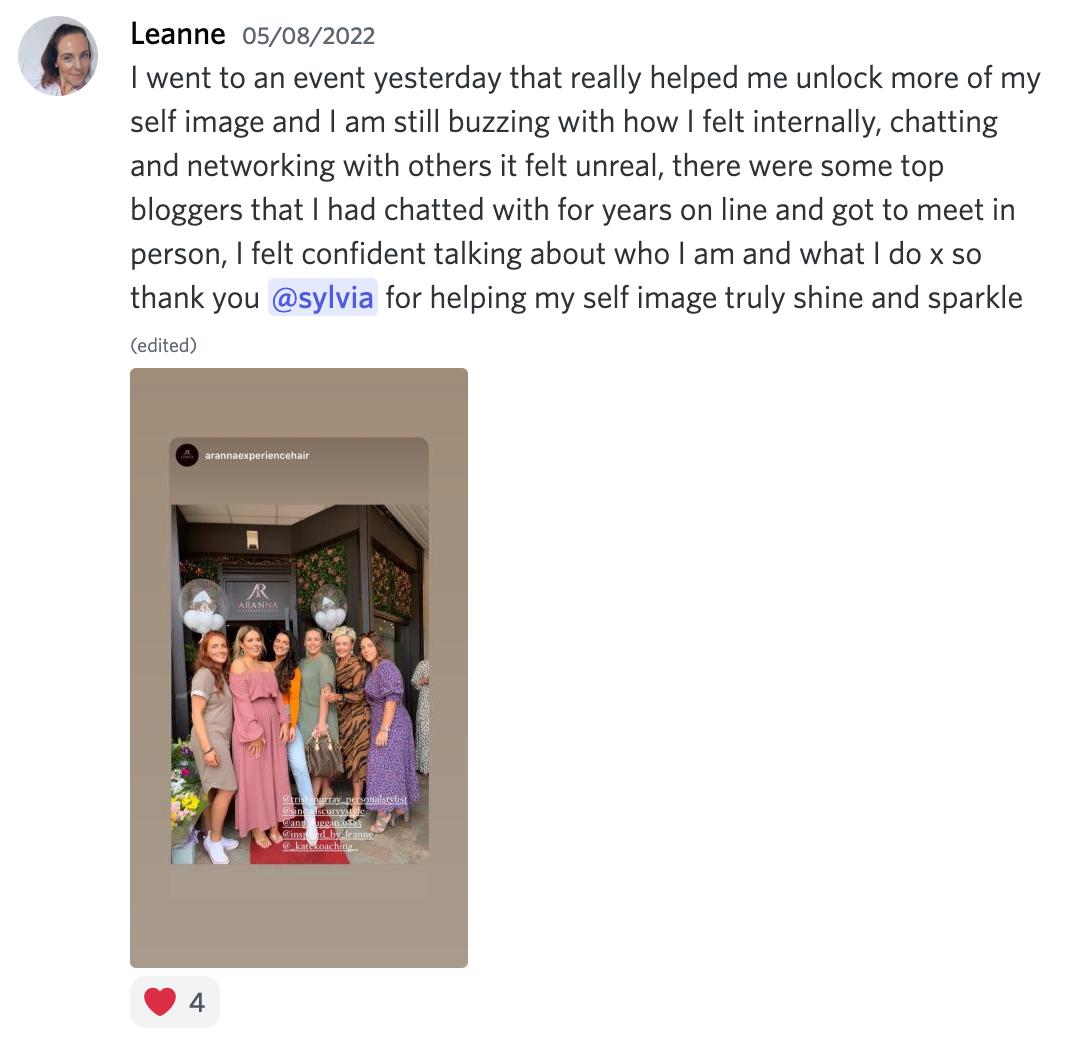The width and height of the screenshot is (1082, 1042).
Task: Click the Leanne username
Action: (178, 34)
